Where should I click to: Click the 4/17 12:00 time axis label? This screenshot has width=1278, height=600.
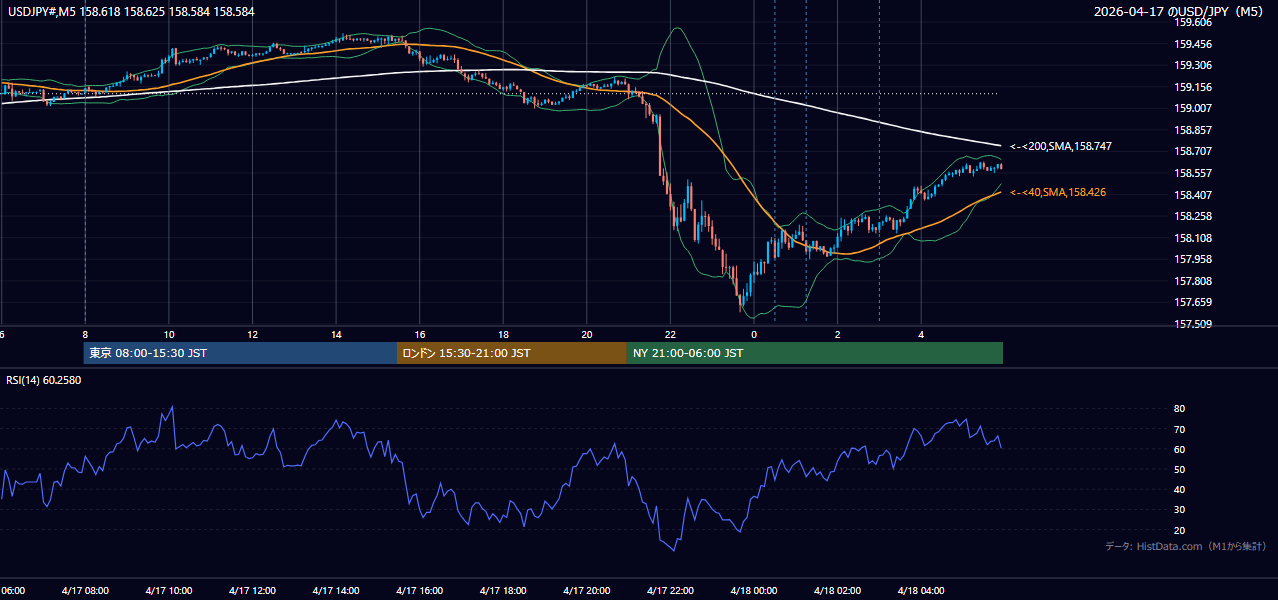252,590
